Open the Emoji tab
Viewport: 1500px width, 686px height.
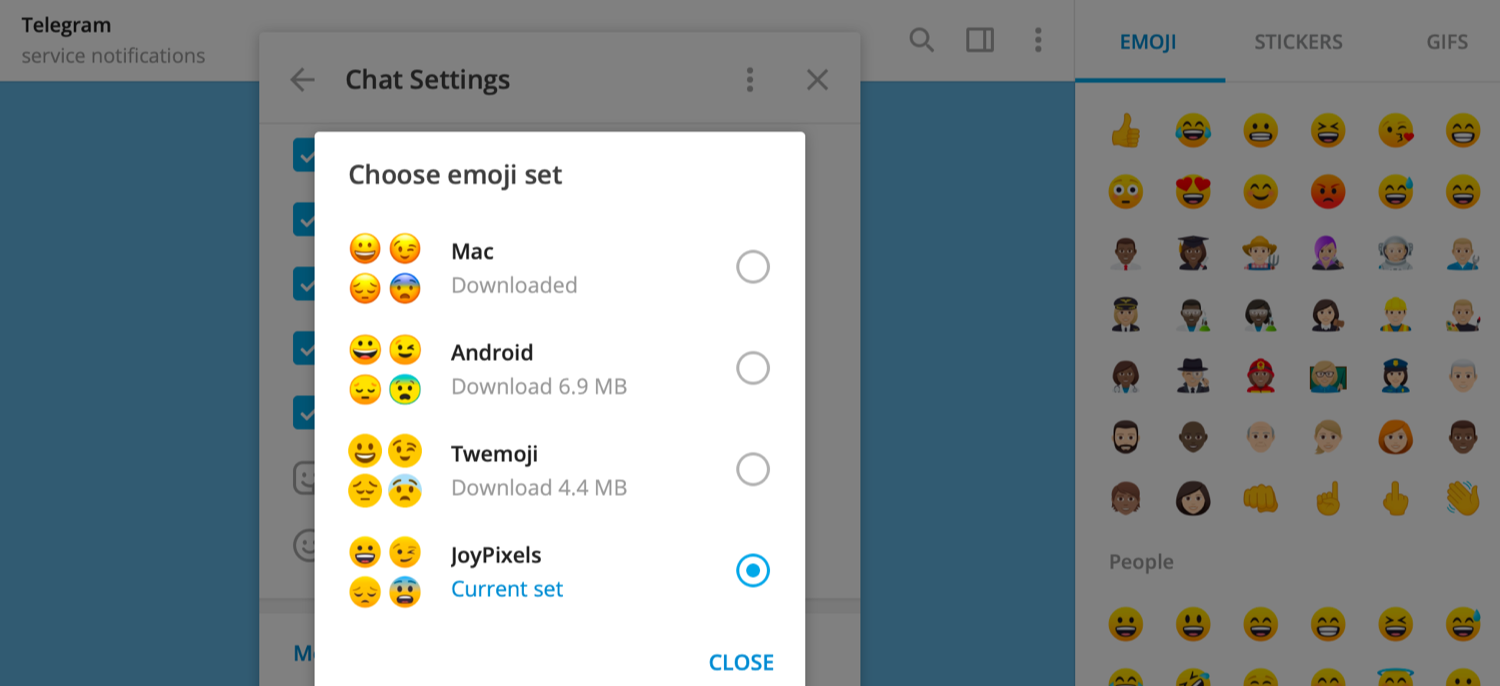(1148, 42)
